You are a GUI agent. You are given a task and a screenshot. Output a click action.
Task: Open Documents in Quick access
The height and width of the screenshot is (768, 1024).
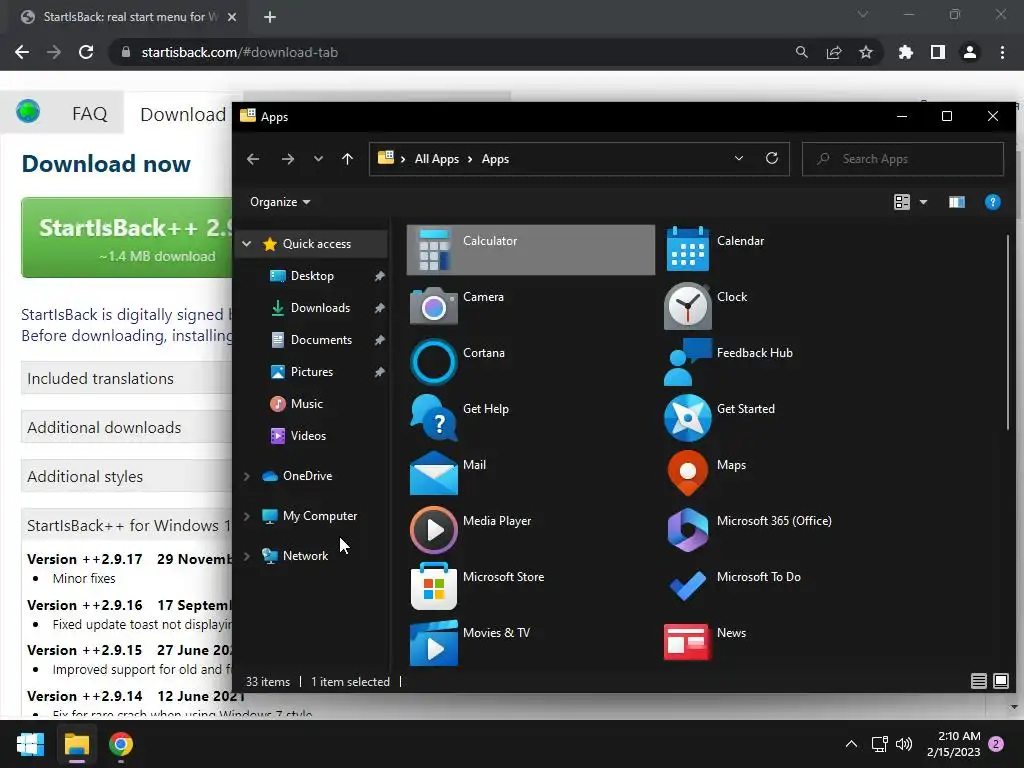[x=321, y=340]
